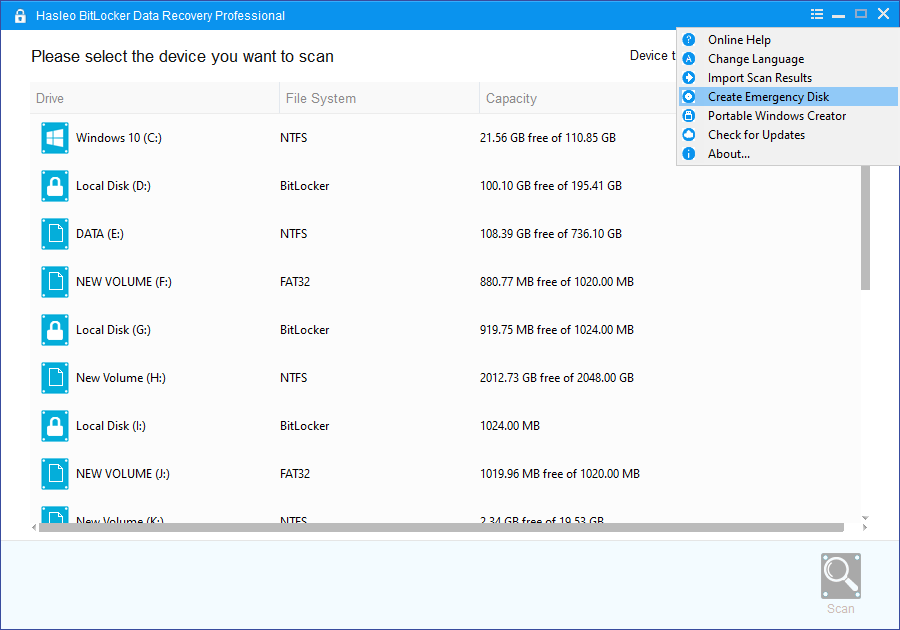Click the horizontal scrollbar left arrow
900x630 pixels.
[34, 527]
